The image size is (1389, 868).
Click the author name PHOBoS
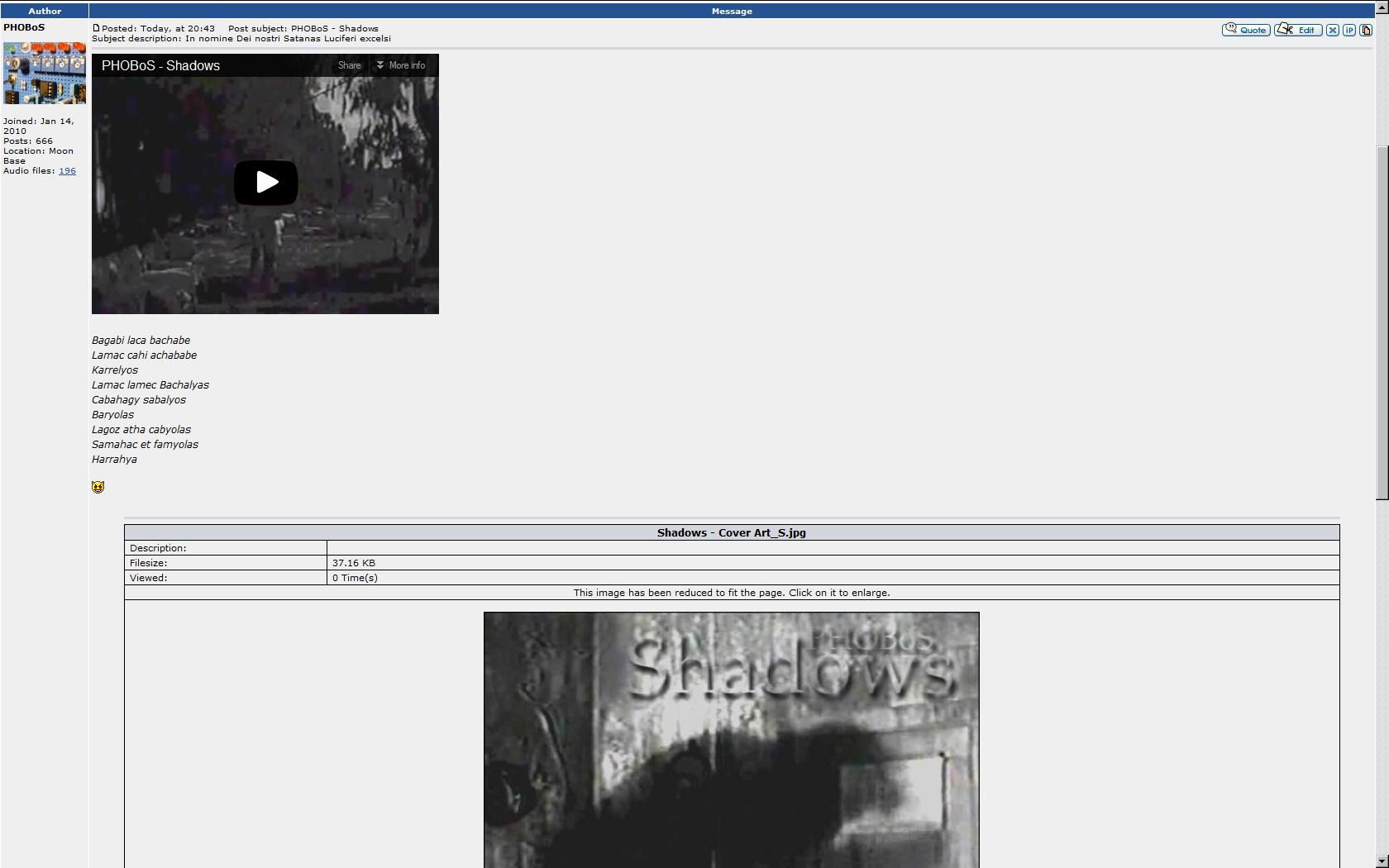24,27
